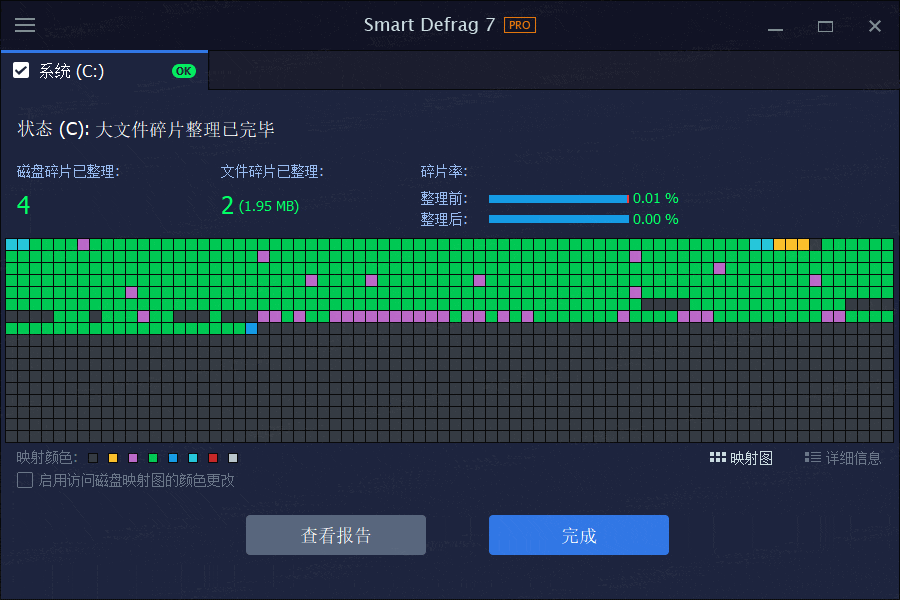Maximize the Smart Defrag window
The image size is (900, 600).
click(825, 26)
